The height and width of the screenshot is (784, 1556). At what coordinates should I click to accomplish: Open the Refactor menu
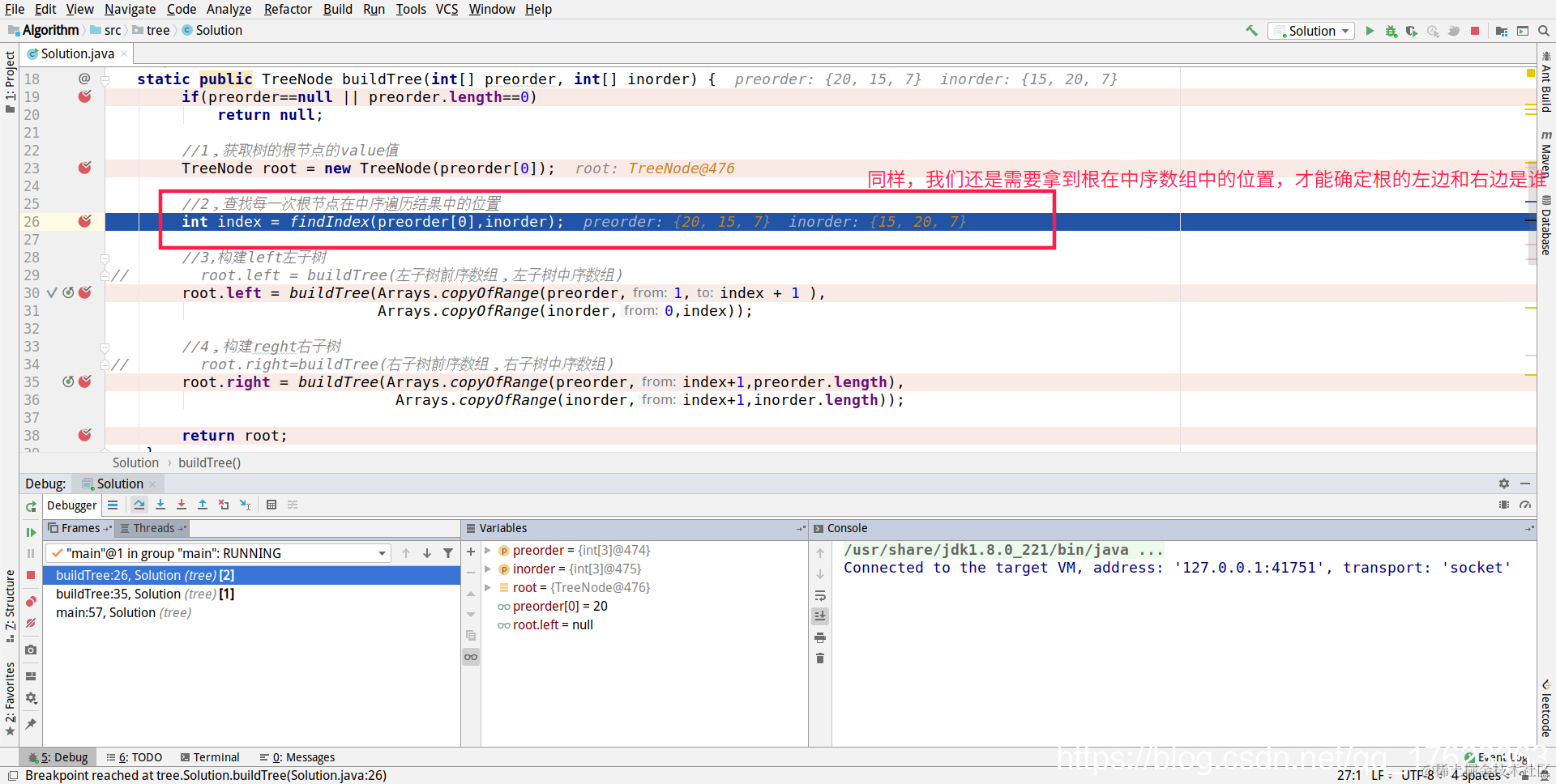click(x=288, y=9)
